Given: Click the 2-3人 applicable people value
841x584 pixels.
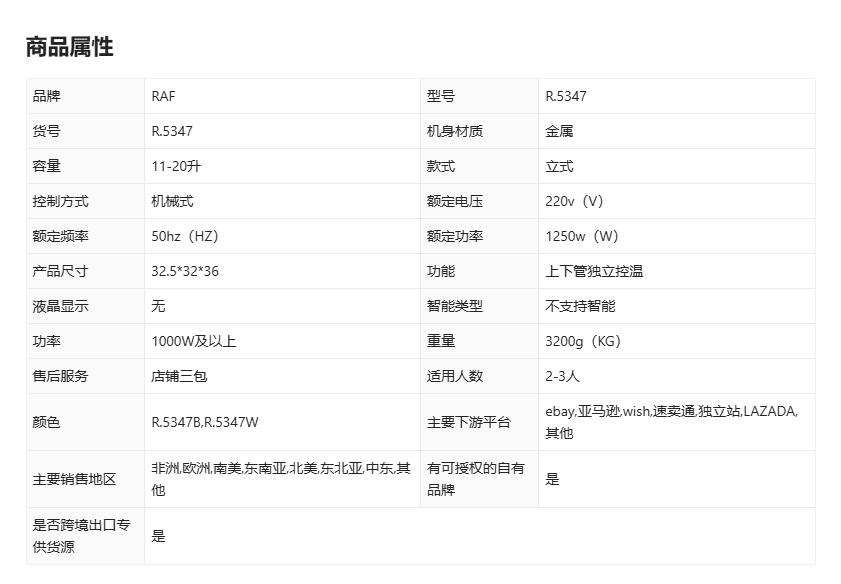Looking at the screenshot, I should pos(562,376).
